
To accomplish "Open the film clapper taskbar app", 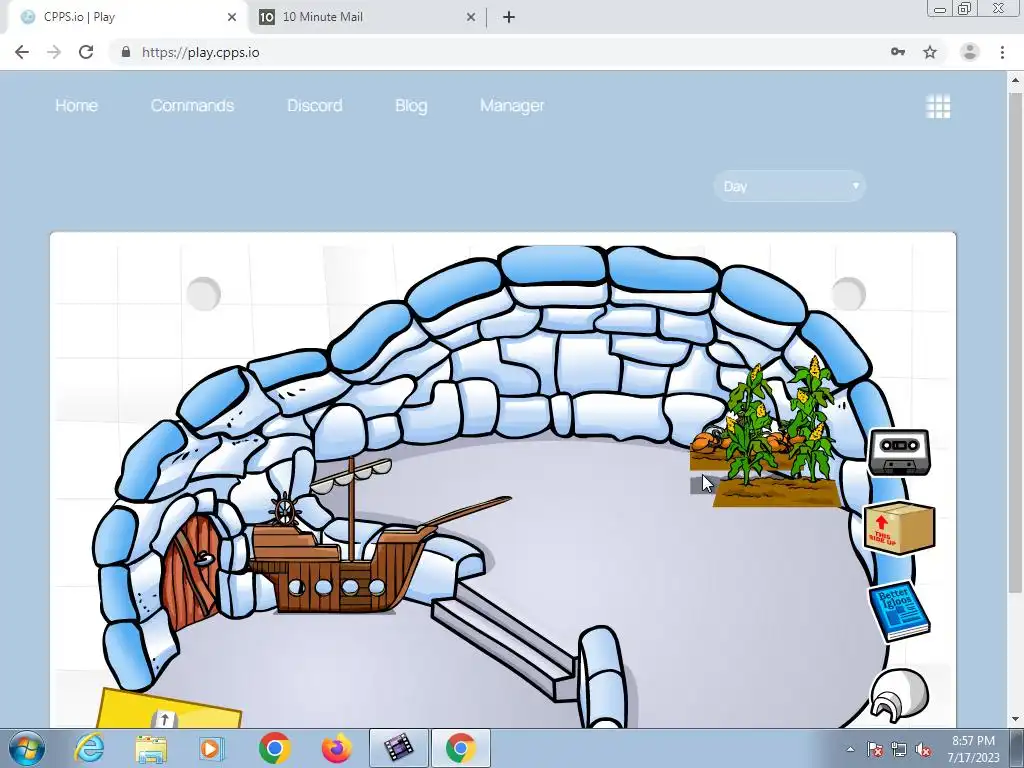I will [399, 748].
